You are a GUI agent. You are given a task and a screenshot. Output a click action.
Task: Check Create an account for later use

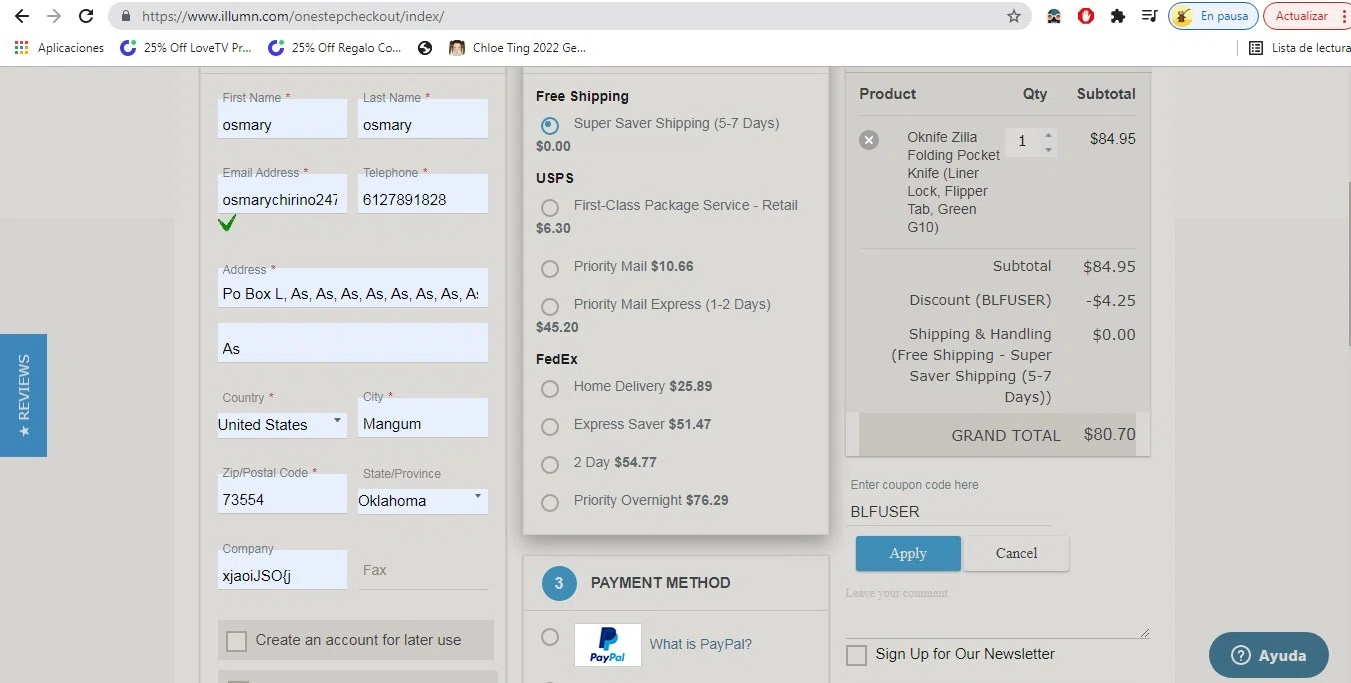pyautogui.click(x=236, y=641)
